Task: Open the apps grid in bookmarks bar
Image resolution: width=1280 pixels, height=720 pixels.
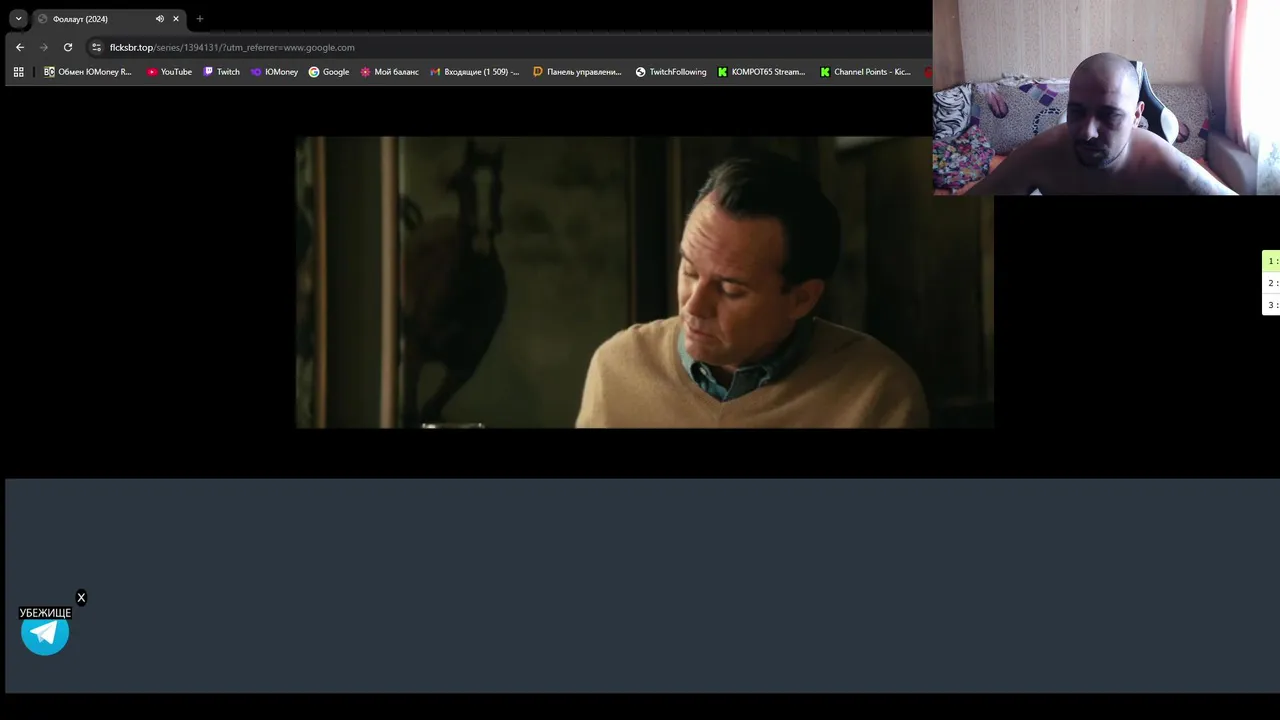Action: click(18, 72)
